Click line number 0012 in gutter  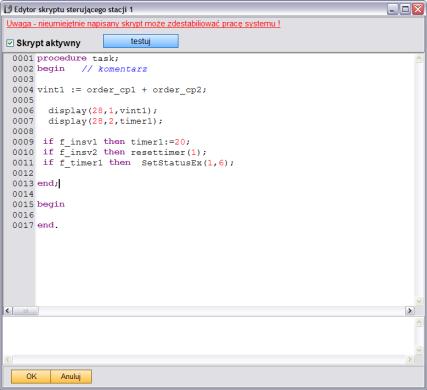coord(23,173)
